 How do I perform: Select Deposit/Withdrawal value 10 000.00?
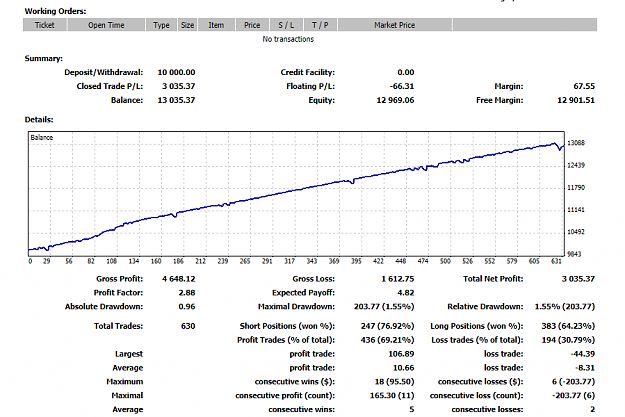point(176,73)
